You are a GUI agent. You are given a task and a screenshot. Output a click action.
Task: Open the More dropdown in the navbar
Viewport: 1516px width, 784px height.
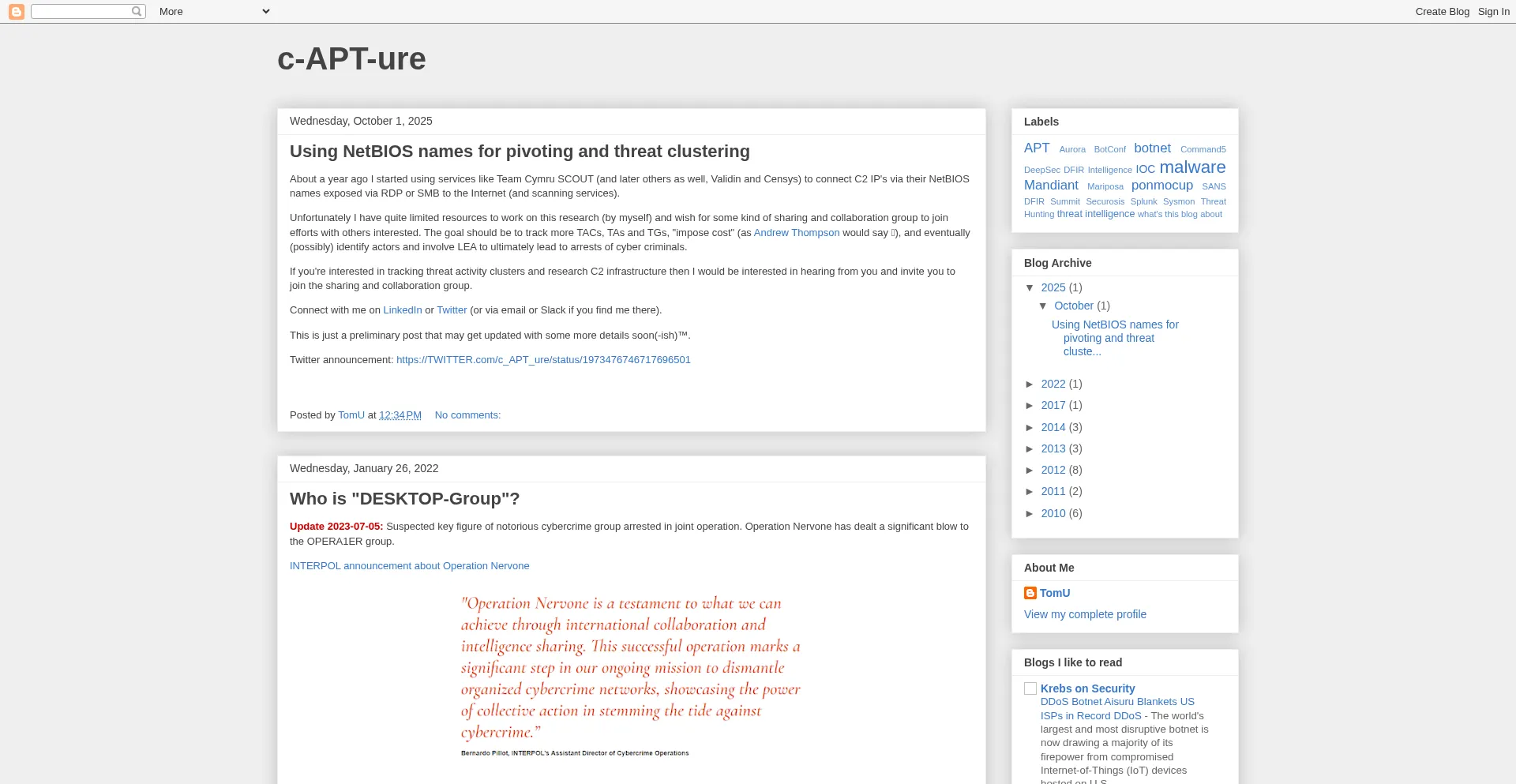click(x=214, y=11)
